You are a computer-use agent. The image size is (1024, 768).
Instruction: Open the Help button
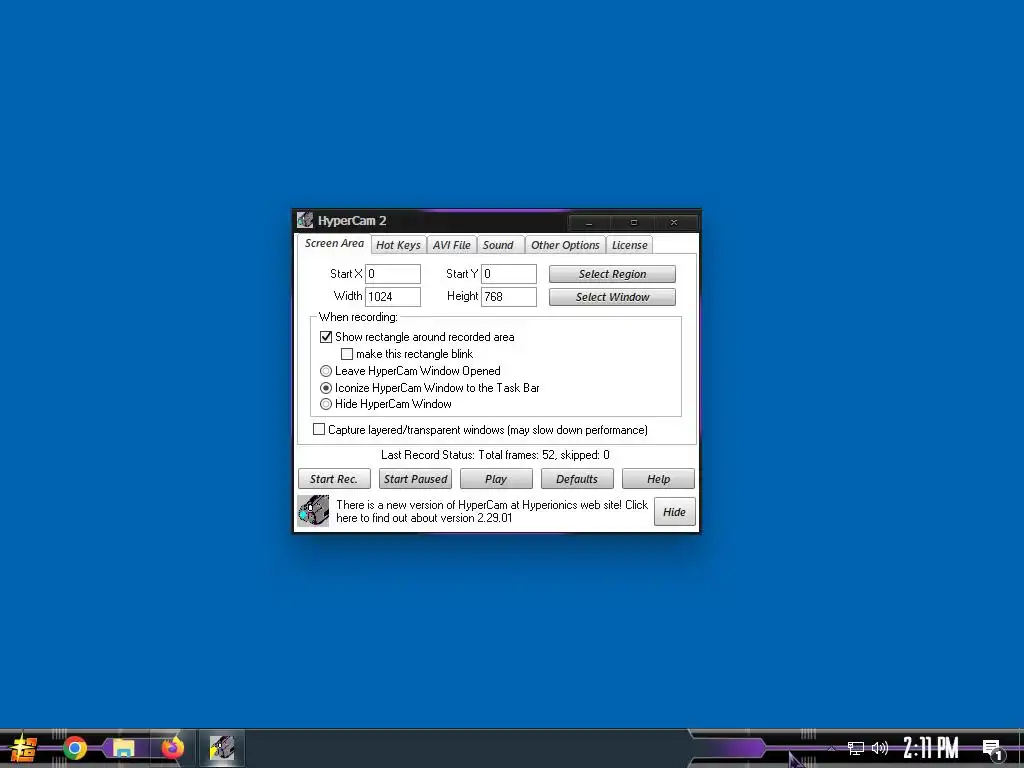(x=658, y=479)
